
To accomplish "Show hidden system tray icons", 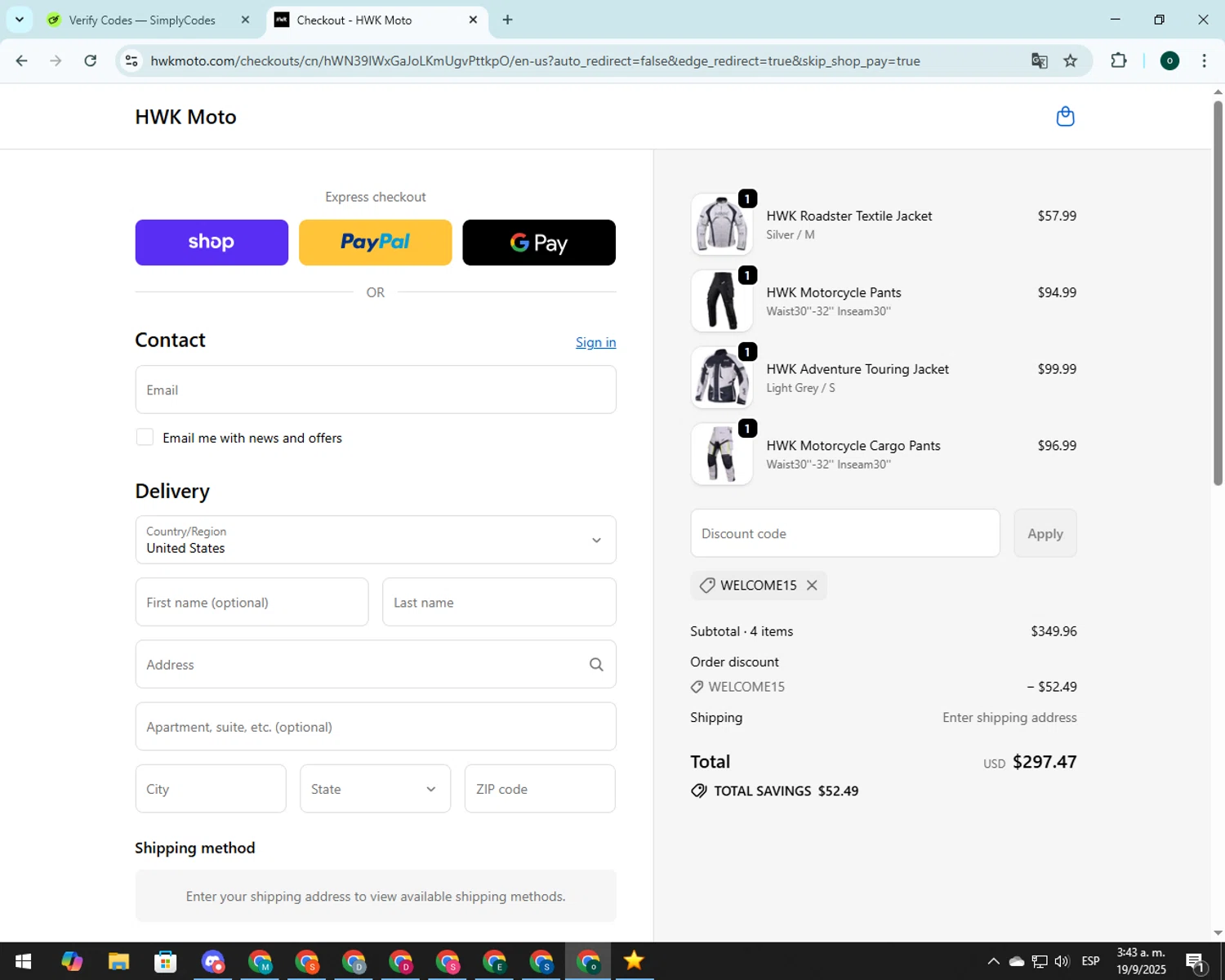I will 993,961.
